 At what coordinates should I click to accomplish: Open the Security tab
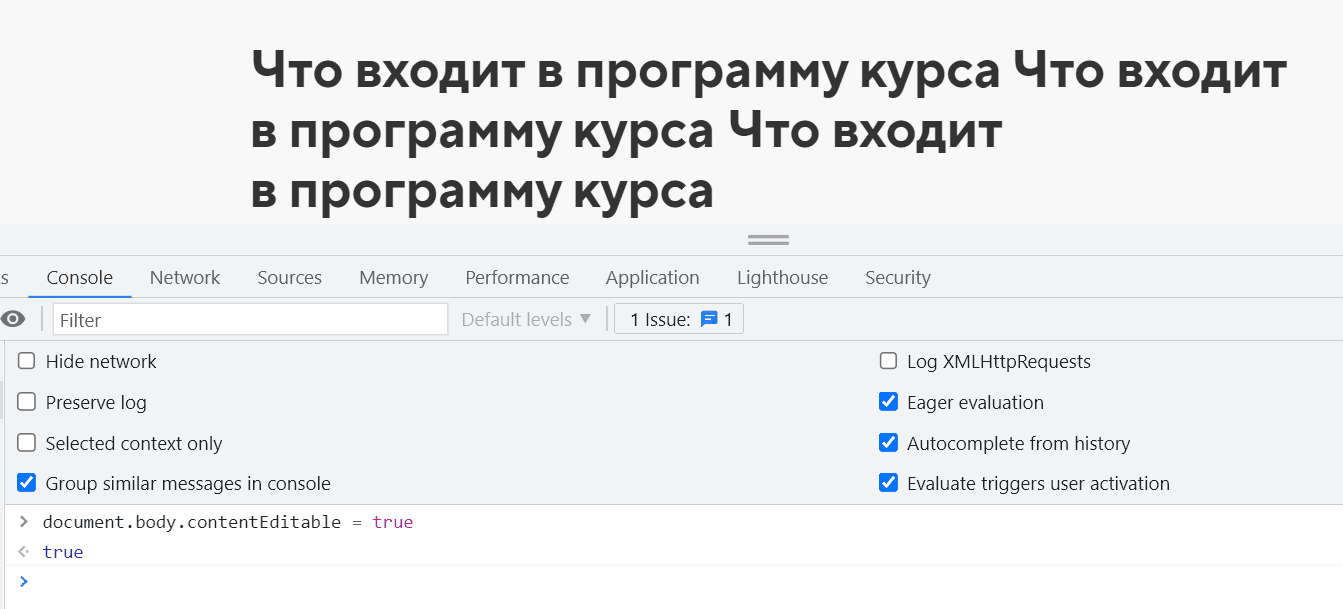point(898,278)
